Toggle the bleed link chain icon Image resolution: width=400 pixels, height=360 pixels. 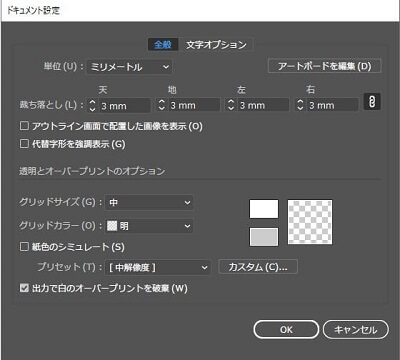pos(372,102)
